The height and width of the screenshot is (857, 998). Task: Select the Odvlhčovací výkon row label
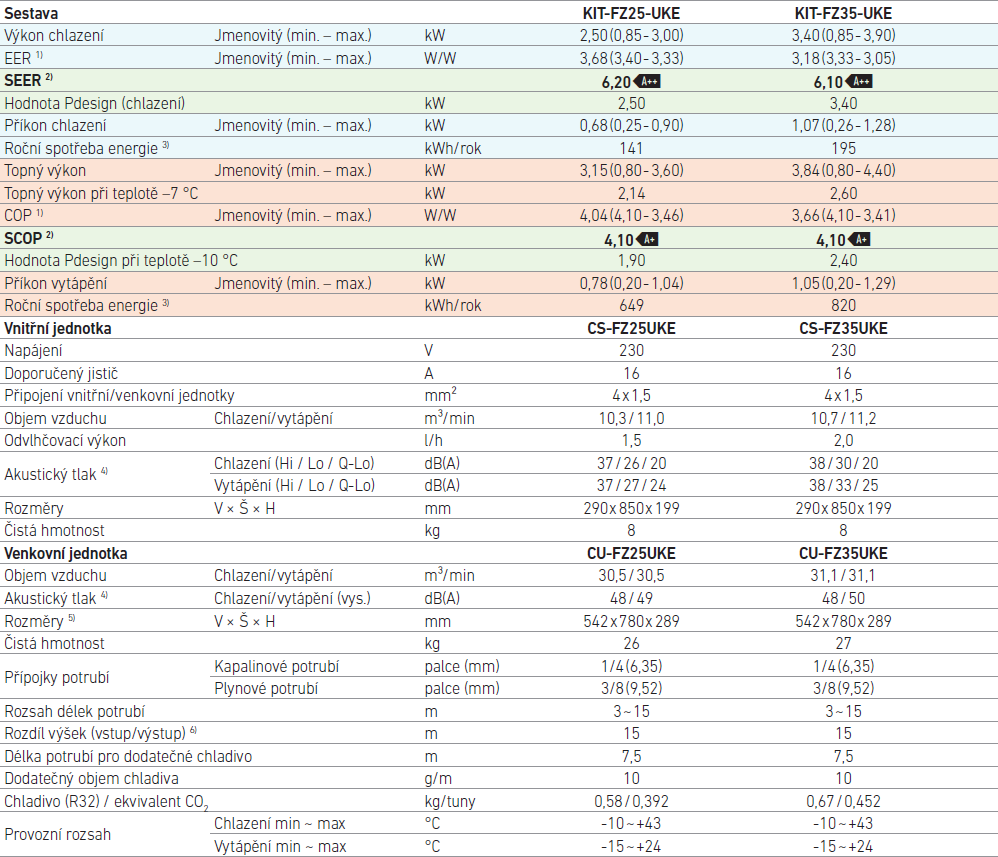tap(65, 441)
